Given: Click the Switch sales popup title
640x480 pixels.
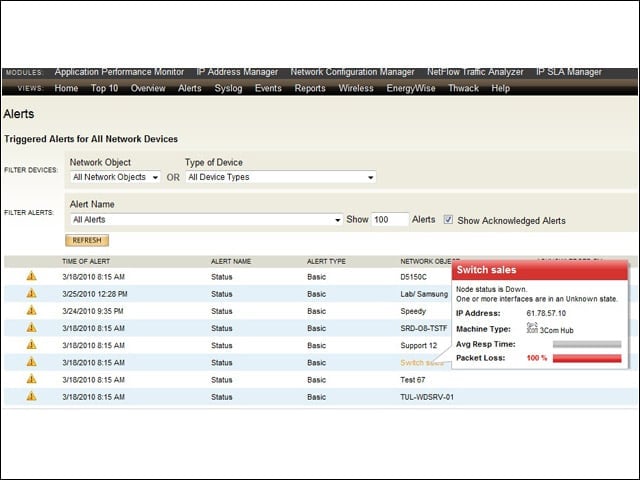Looking at the screenshot, I should (486, 270).
